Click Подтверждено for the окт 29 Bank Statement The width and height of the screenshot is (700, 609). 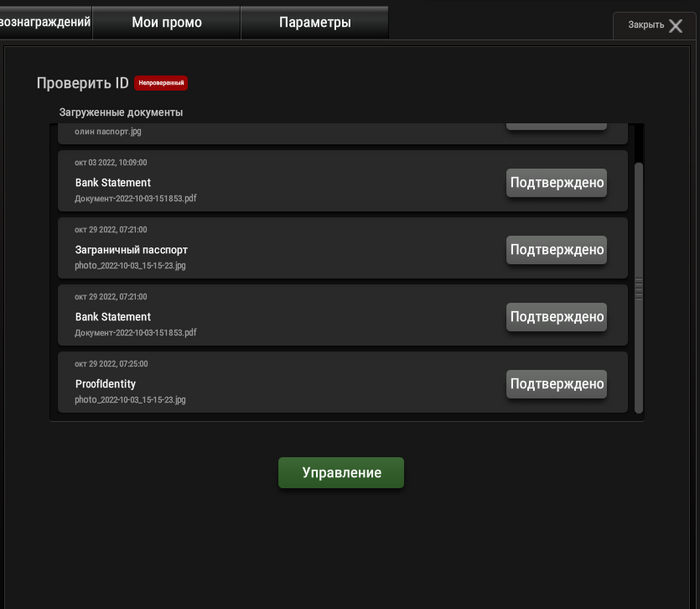coord(556,317)
